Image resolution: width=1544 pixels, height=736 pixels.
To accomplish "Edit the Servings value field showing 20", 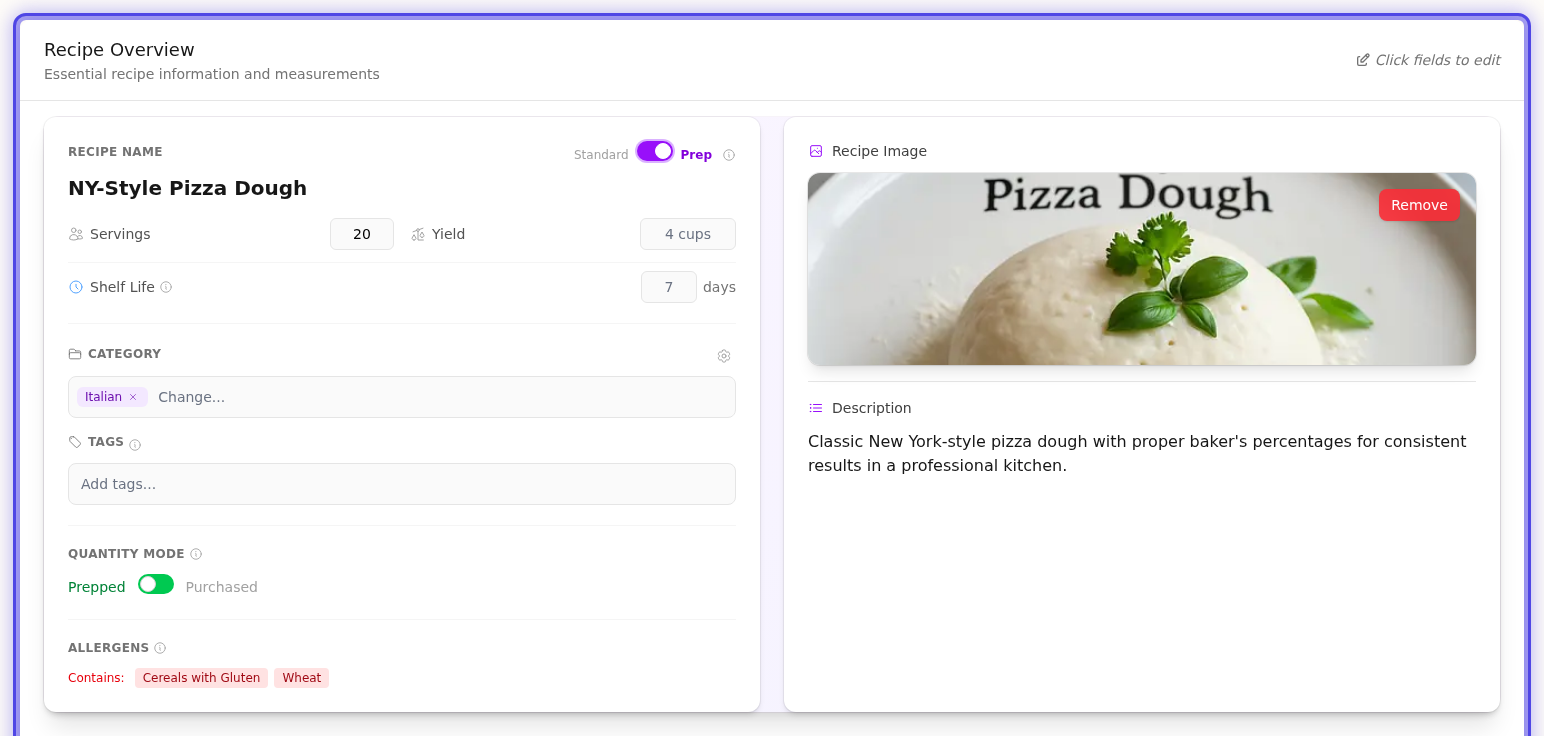I will point(362,234).
